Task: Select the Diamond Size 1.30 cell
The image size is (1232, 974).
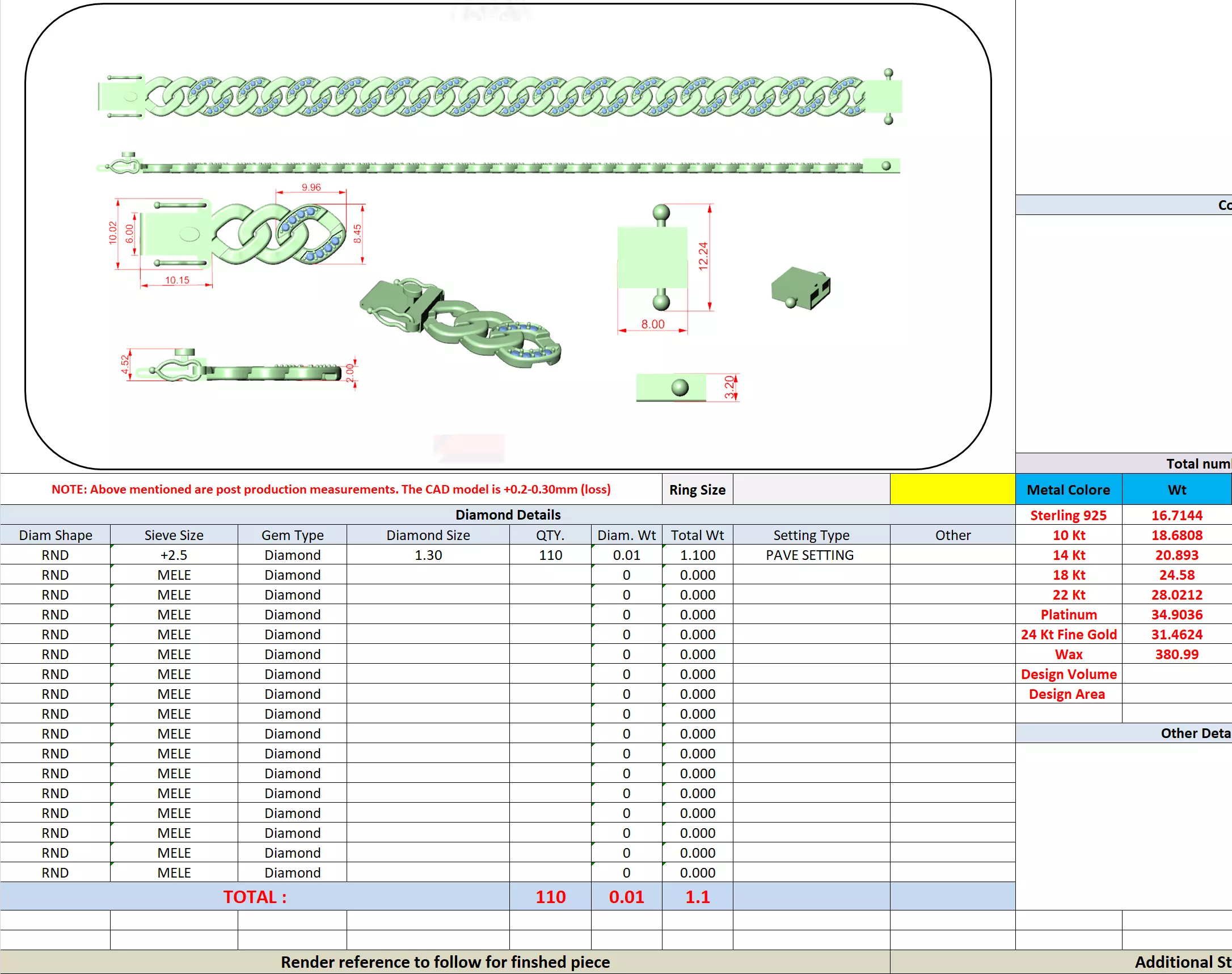Action: coord(428,555)
